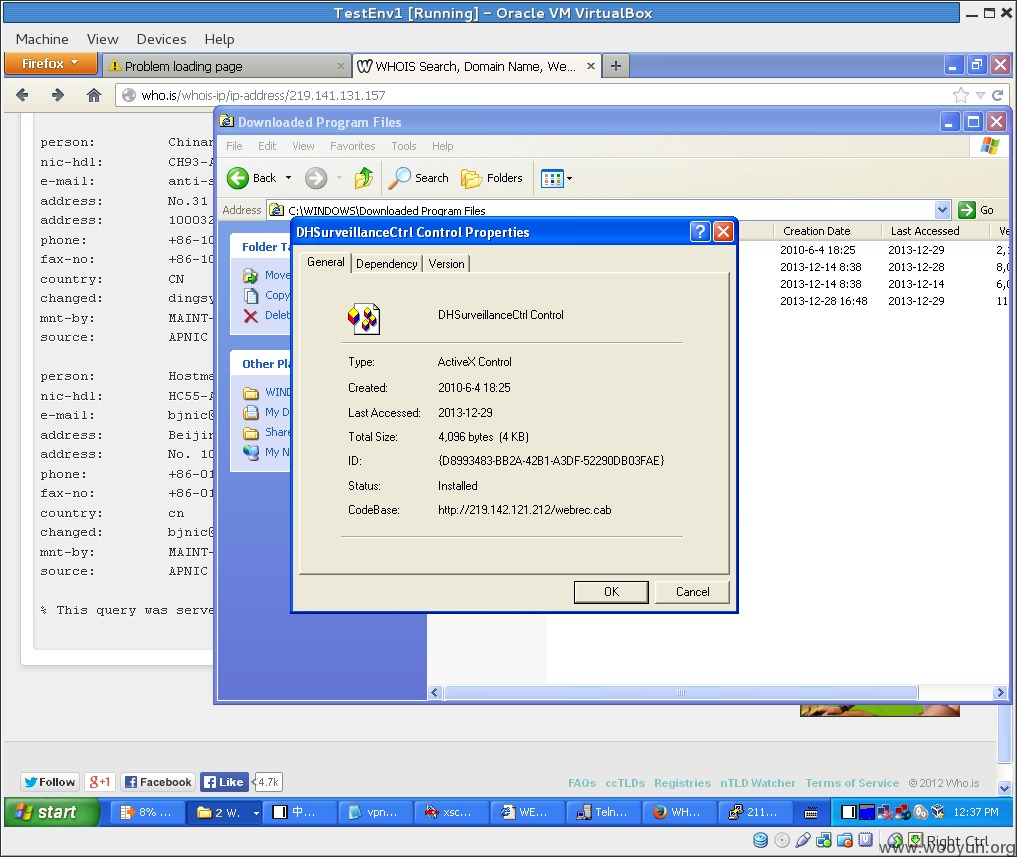Screen dimensions: 1017x857
Task: Open Search in Explorer toolbar
Action: (x=418, y=178)
